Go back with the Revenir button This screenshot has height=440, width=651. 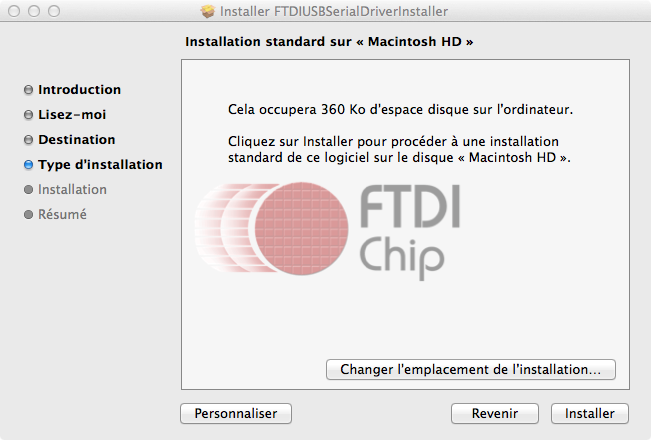pyautogui.click(x=493, y=413)
